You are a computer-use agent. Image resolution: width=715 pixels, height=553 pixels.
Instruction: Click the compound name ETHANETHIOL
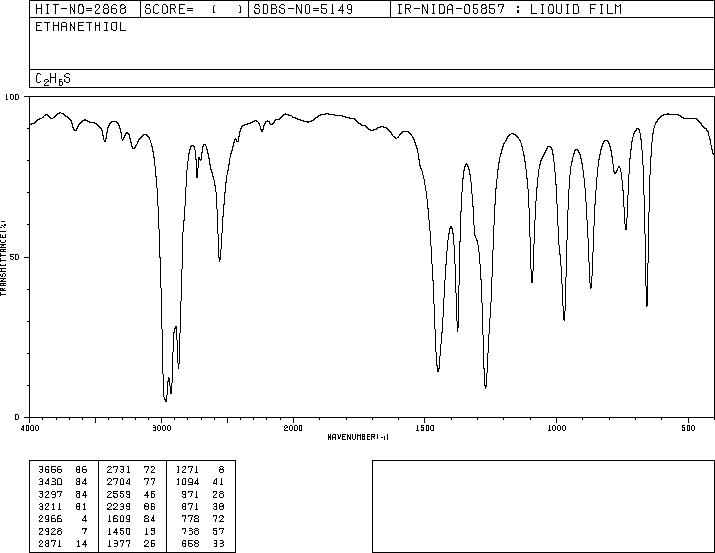coord(81,27)
